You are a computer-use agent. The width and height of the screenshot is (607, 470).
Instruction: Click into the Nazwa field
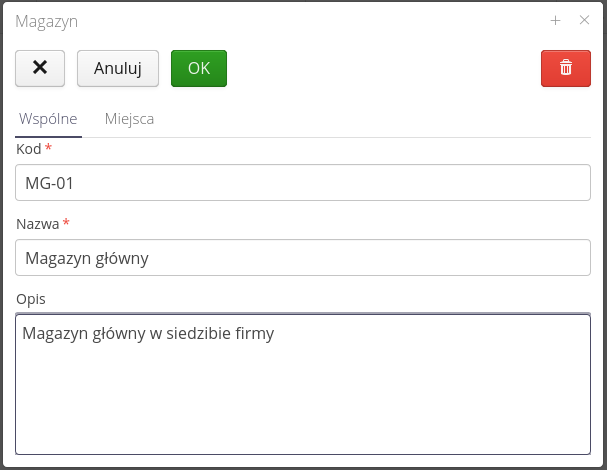[x=303, y=258]
